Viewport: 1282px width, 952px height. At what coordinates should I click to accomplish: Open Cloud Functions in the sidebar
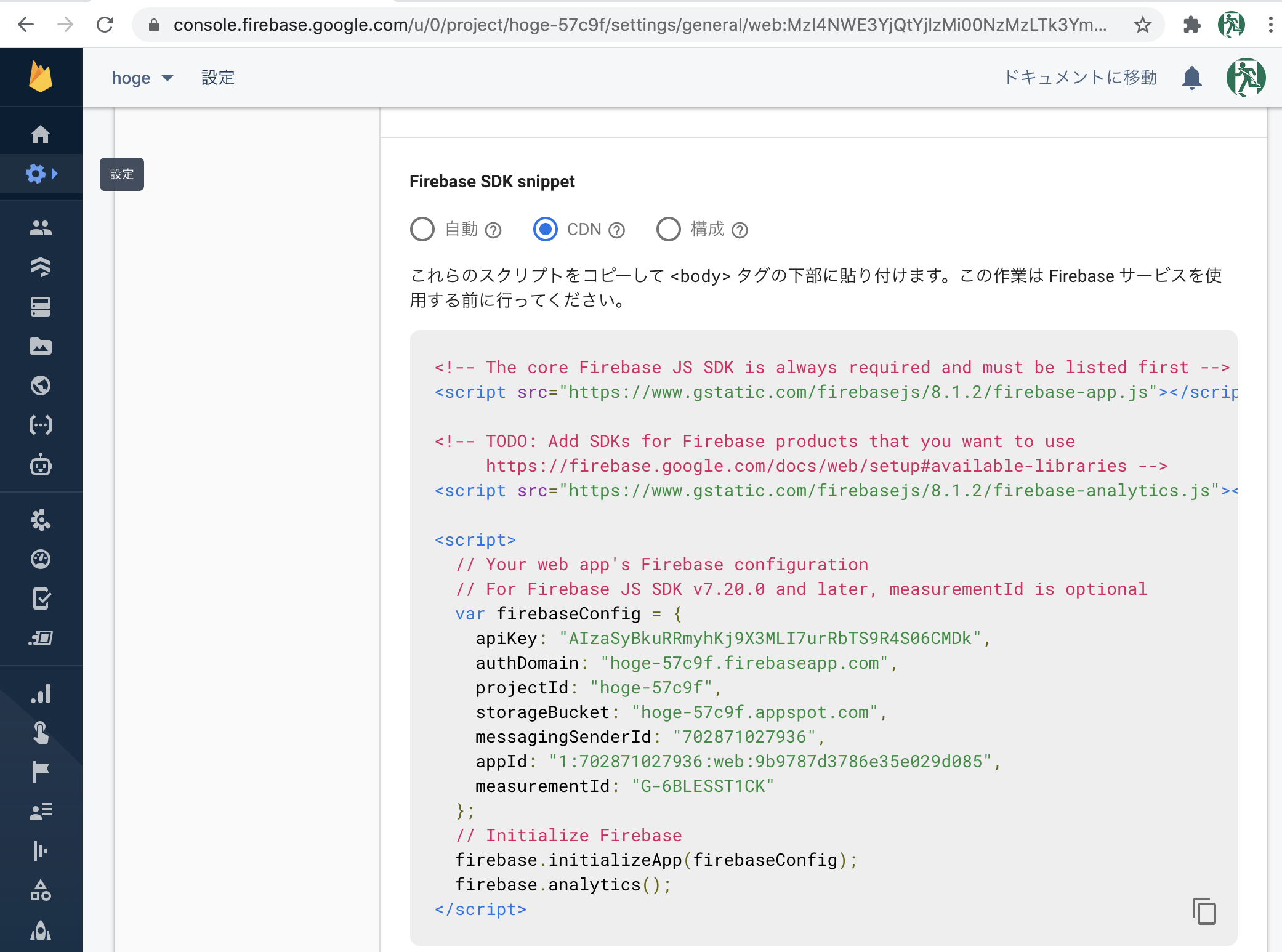pos(41,425)
